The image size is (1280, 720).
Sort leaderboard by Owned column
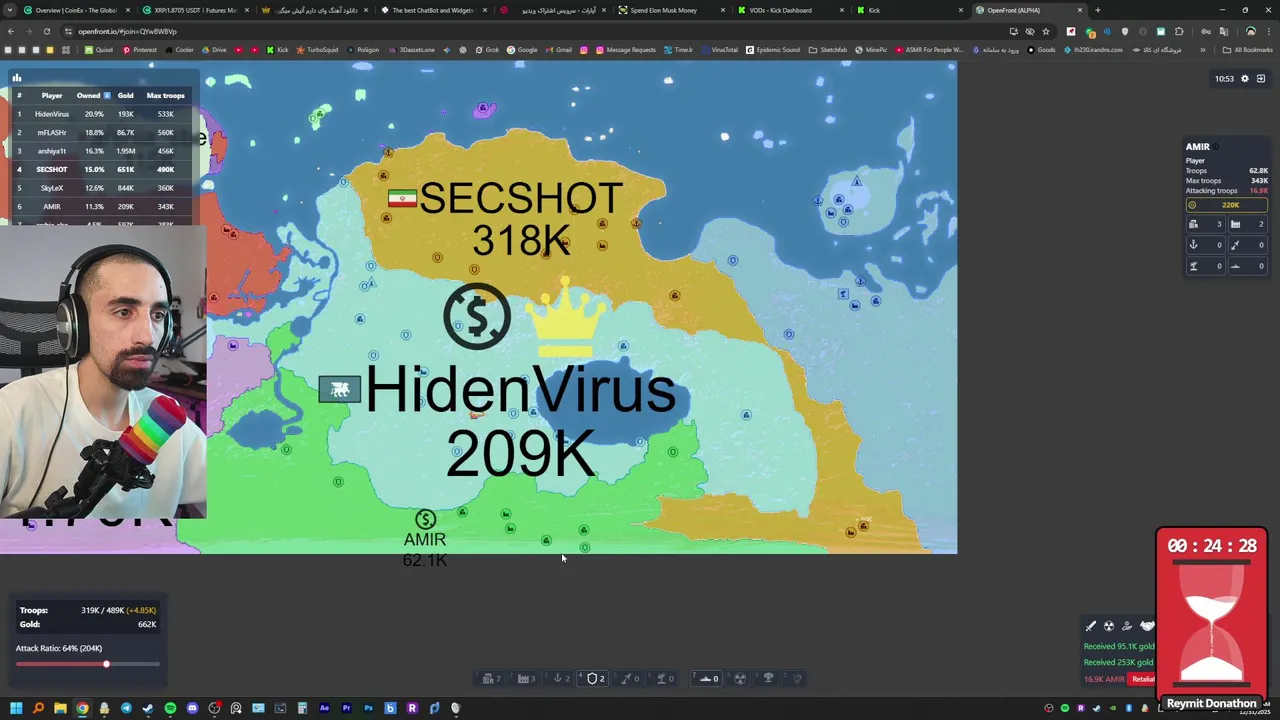click(92, 96)
